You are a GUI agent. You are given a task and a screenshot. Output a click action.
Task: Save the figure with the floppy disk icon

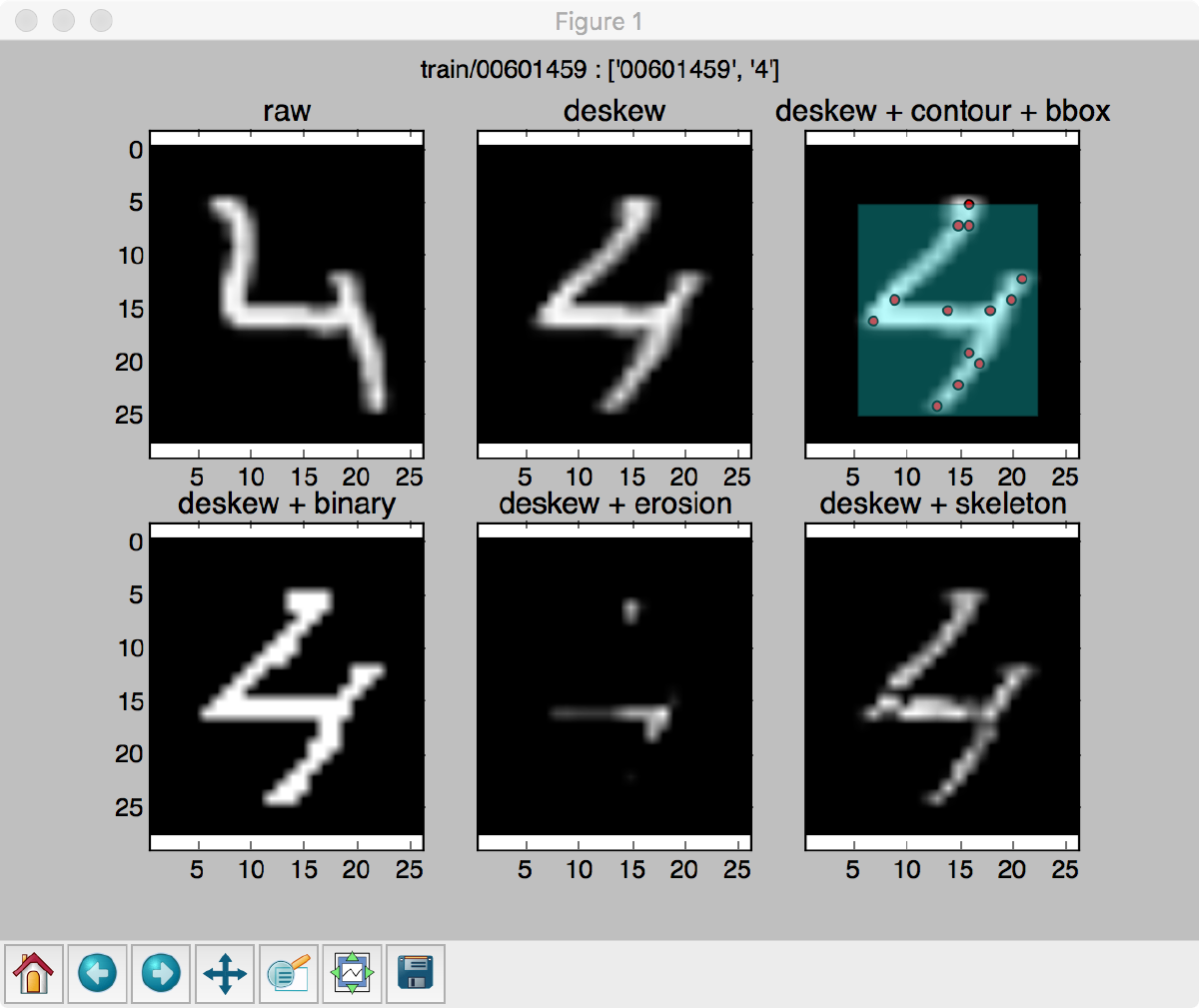pyautogui.click(x=416, y=973)
